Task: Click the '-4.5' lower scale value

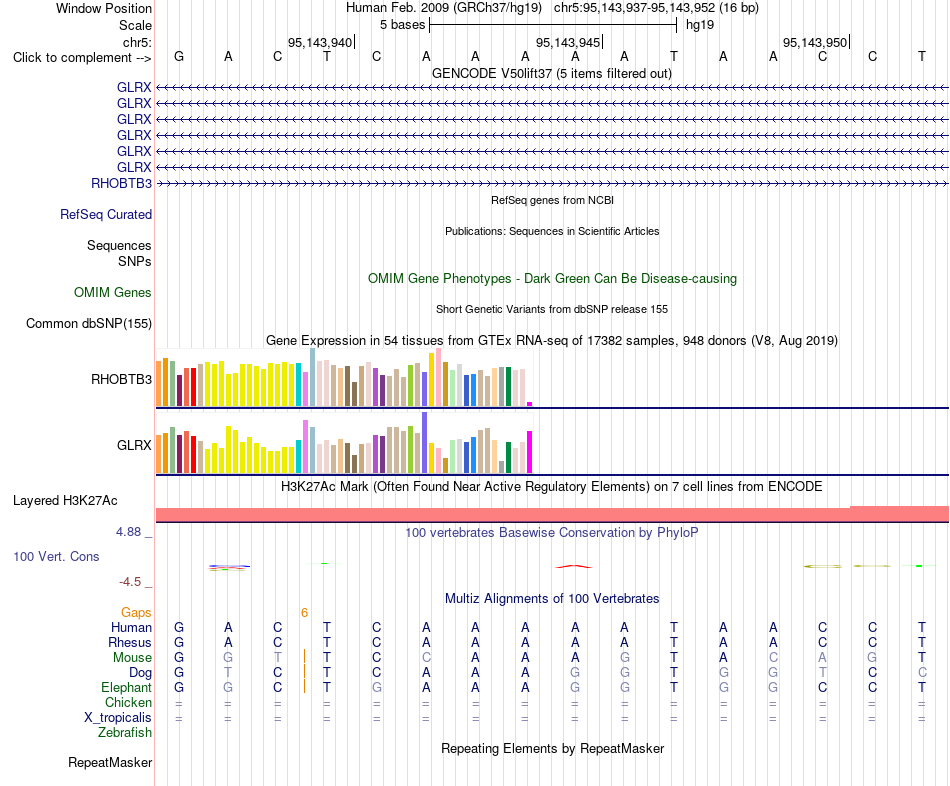Action: point(130,582)
